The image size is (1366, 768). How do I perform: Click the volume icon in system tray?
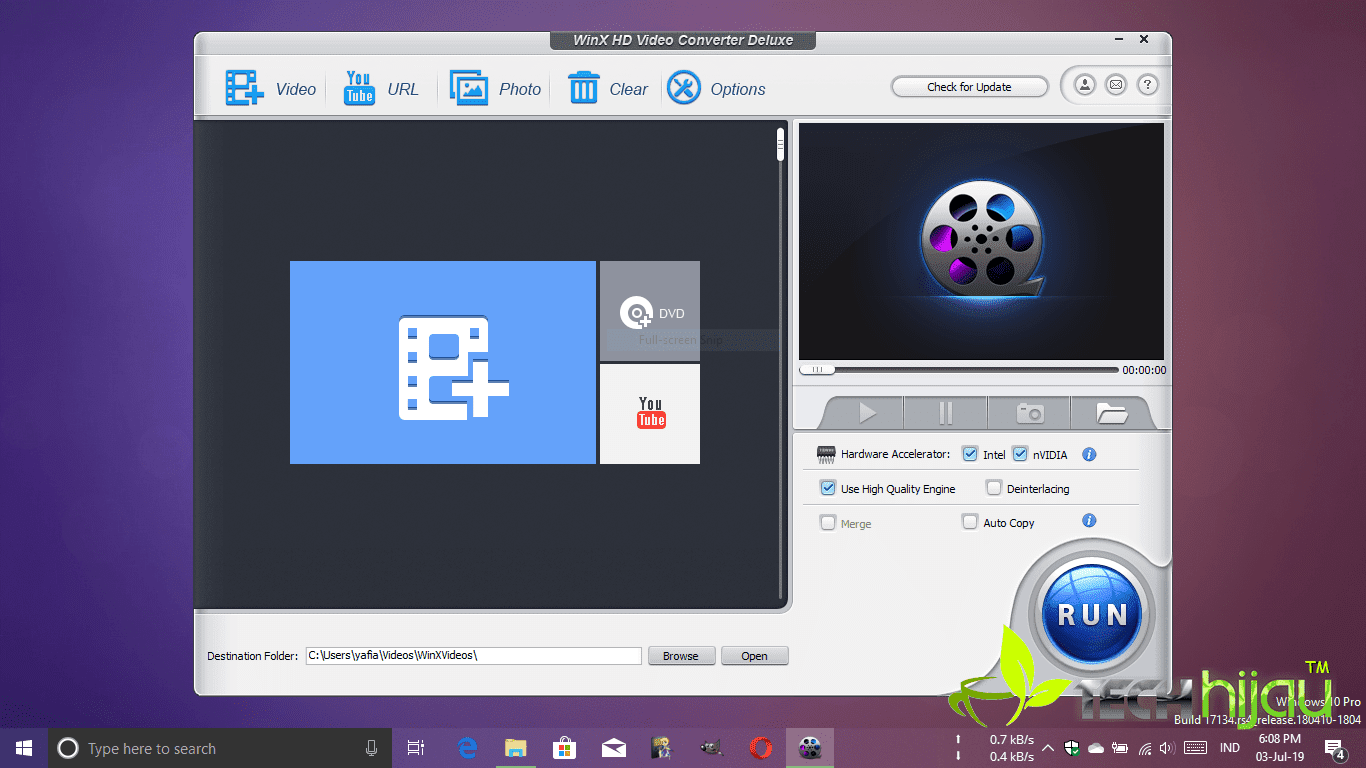coord(1168,748)
